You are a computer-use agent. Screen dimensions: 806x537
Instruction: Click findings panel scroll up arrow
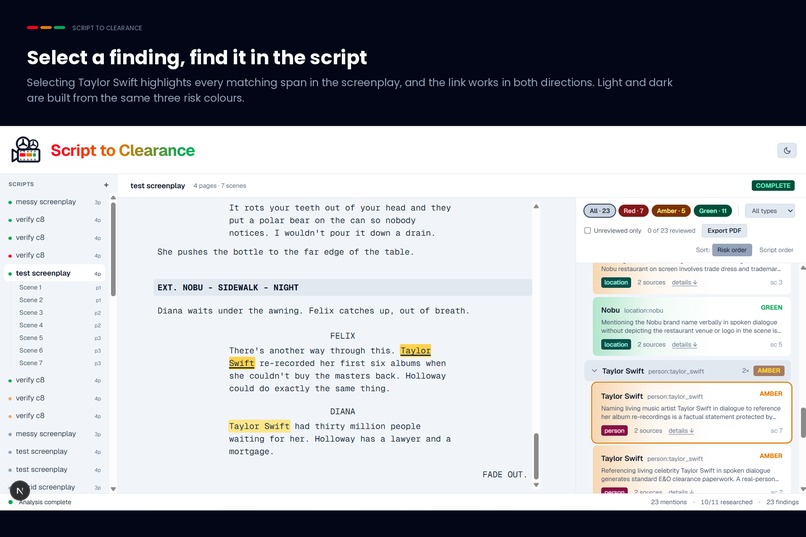tap(803, 268)
